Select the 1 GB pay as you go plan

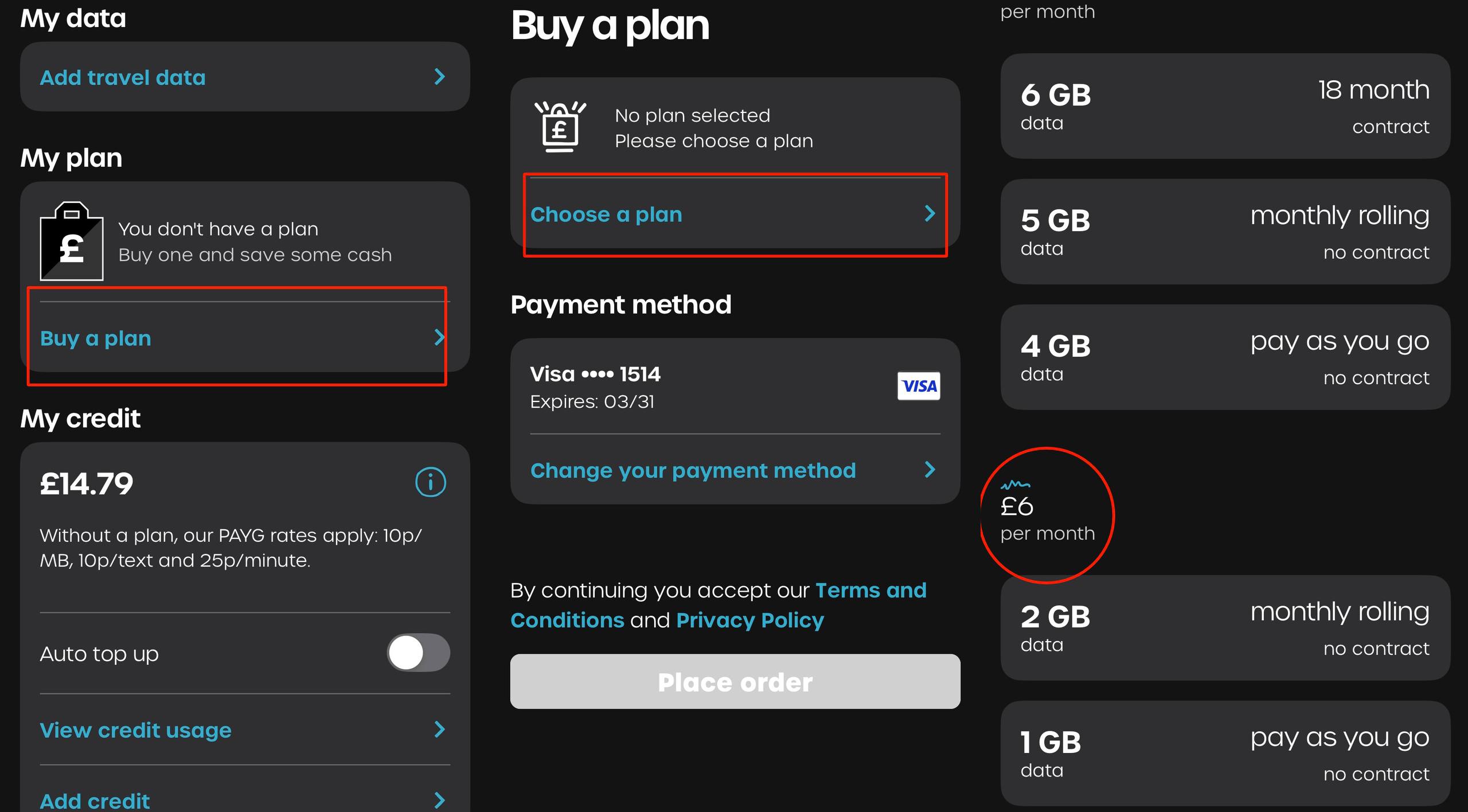1225,754
